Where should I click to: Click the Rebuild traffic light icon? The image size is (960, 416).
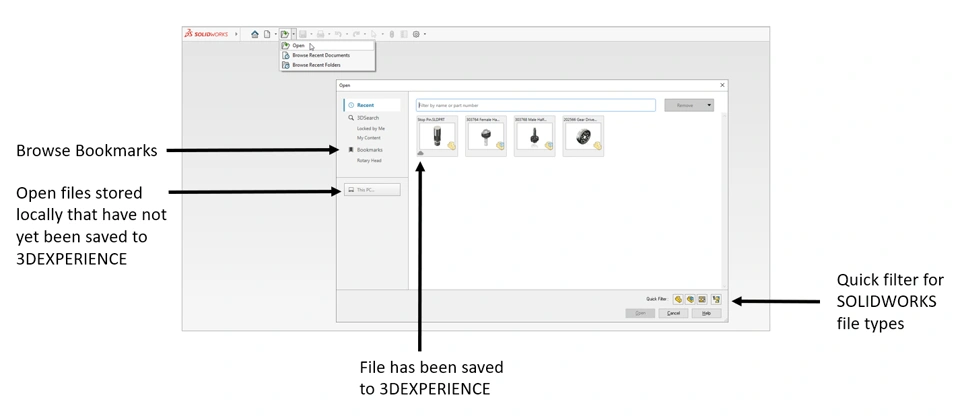(x=392, y=34)
